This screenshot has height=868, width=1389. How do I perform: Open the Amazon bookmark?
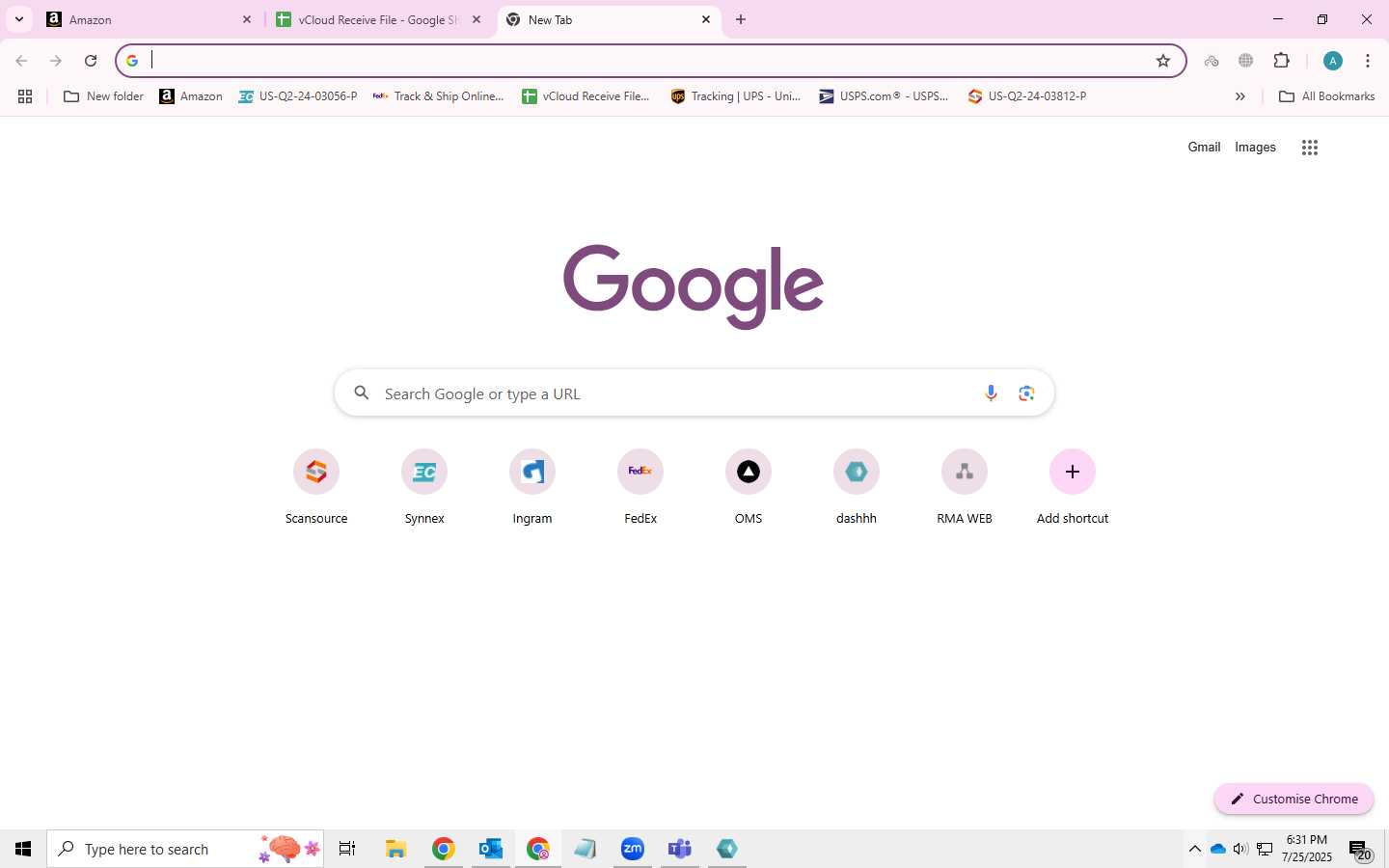[191, 96]
